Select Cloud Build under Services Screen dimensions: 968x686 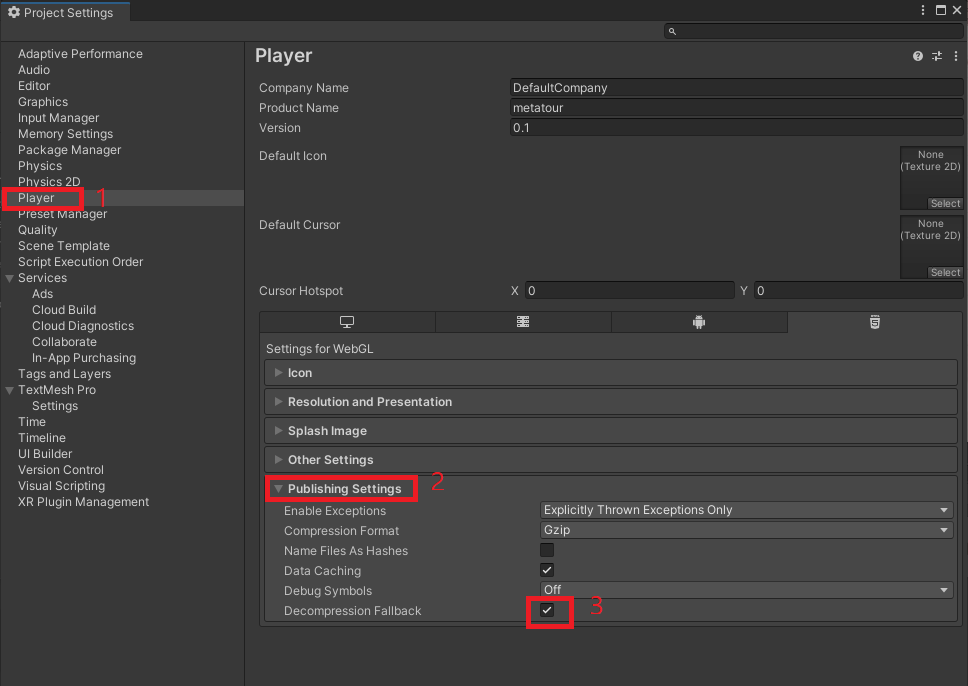coord(64,311)
